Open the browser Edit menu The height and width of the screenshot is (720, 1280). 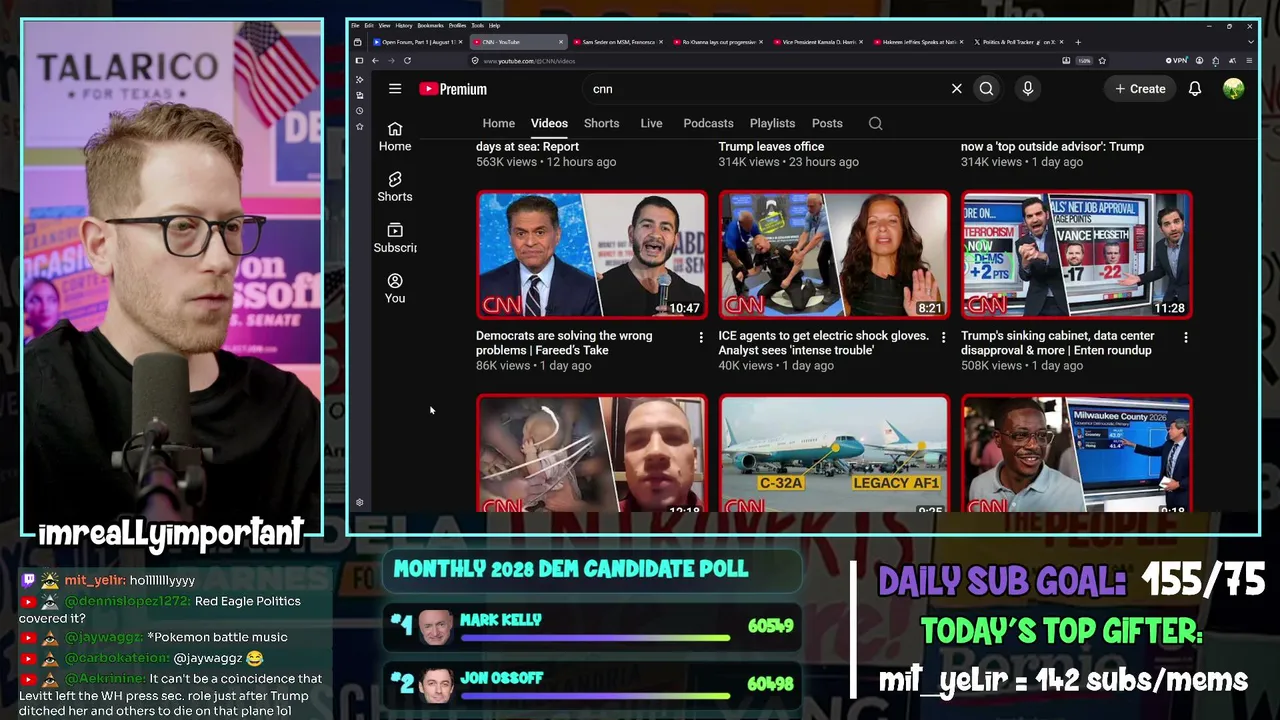coord(369,25)
